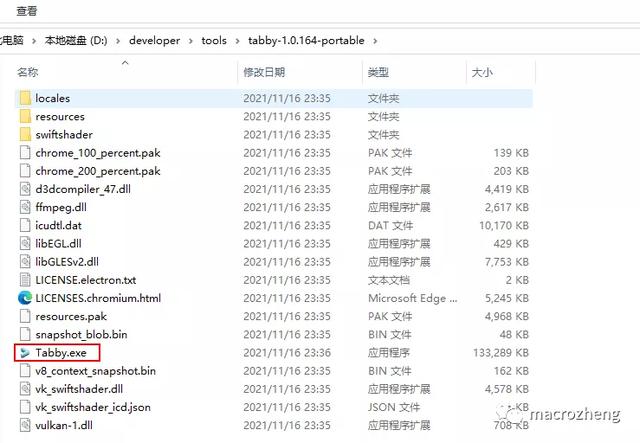Viewport: 640px width, 443px height.
Task: Click the vulkan-1.dll file icon
Action: tap(25, 425)
